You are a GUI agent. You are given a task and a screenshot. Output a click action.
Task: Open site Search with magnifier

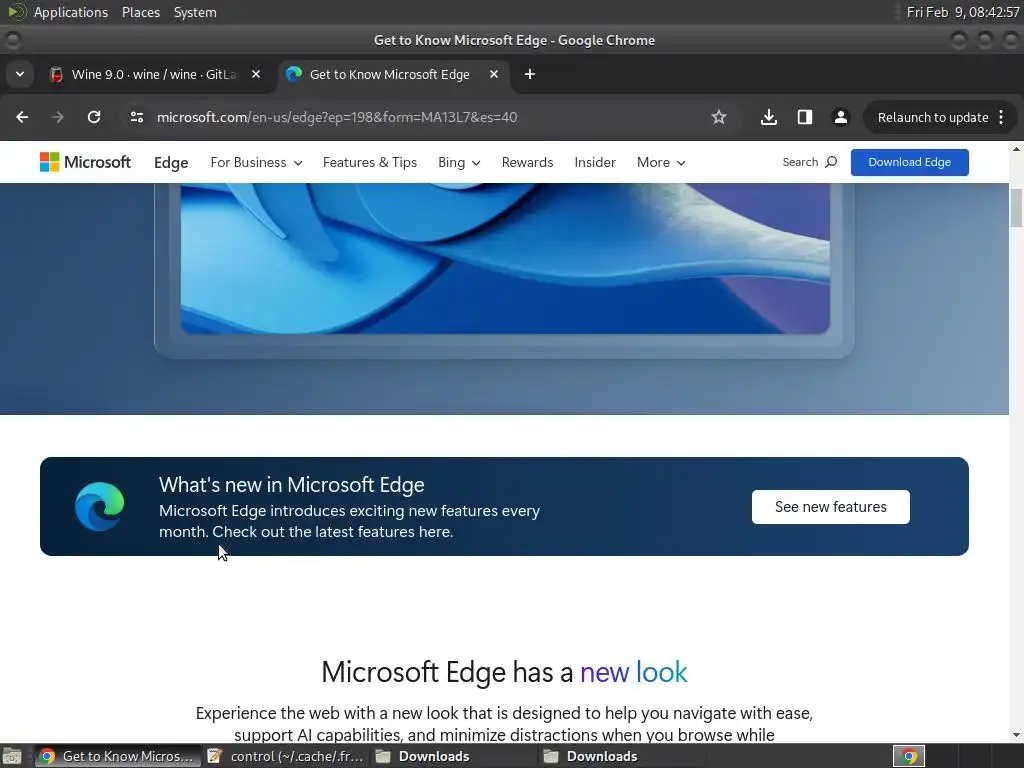[810, 162]
